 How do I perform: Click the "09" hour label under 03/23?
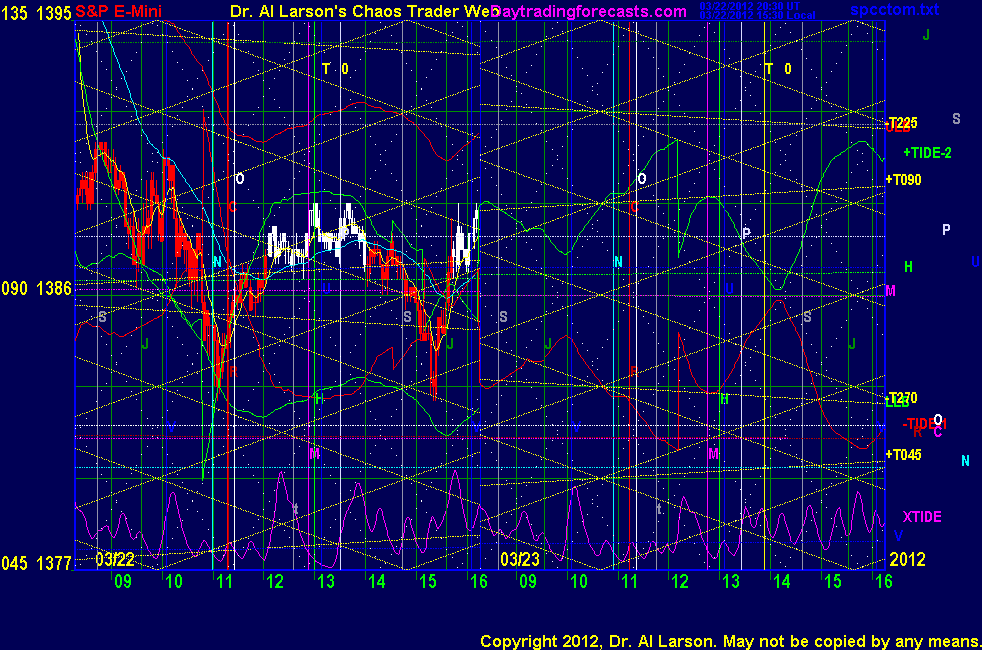[x=528, y=582]
